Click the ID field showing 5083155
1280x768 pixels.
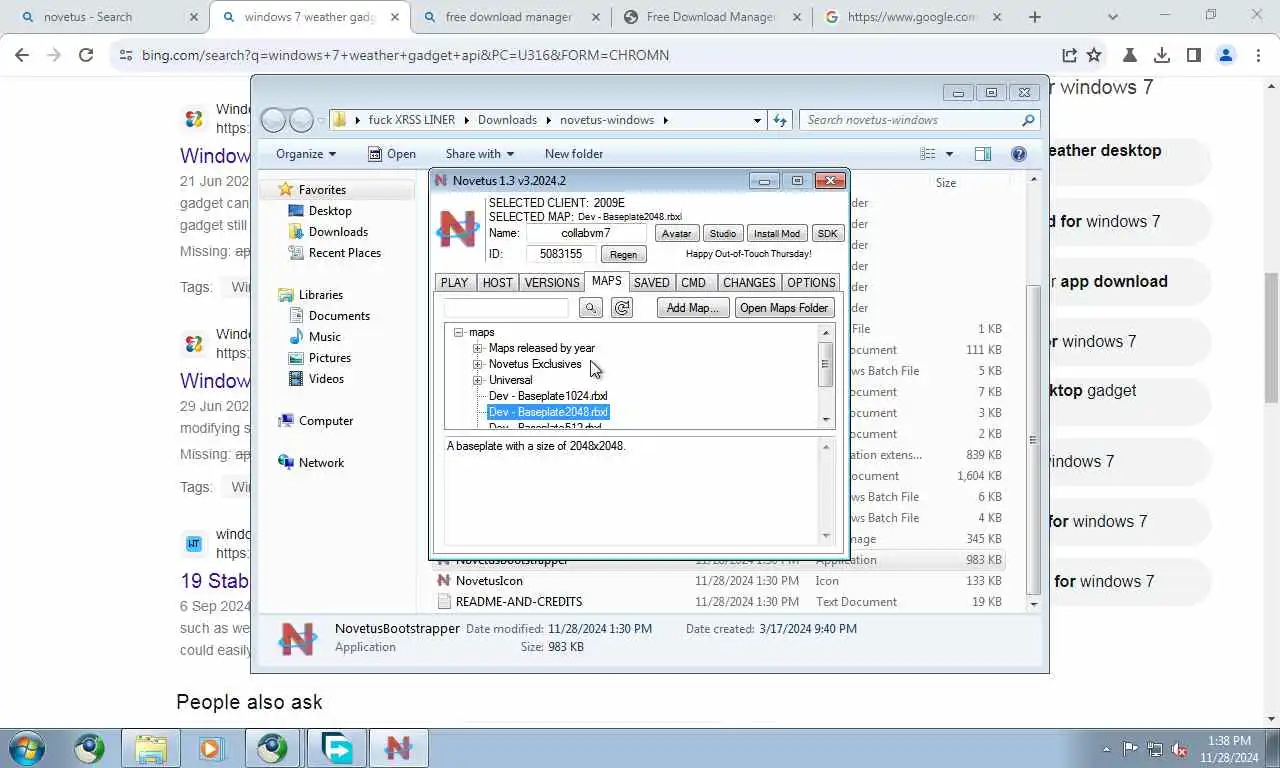(561, 254)
